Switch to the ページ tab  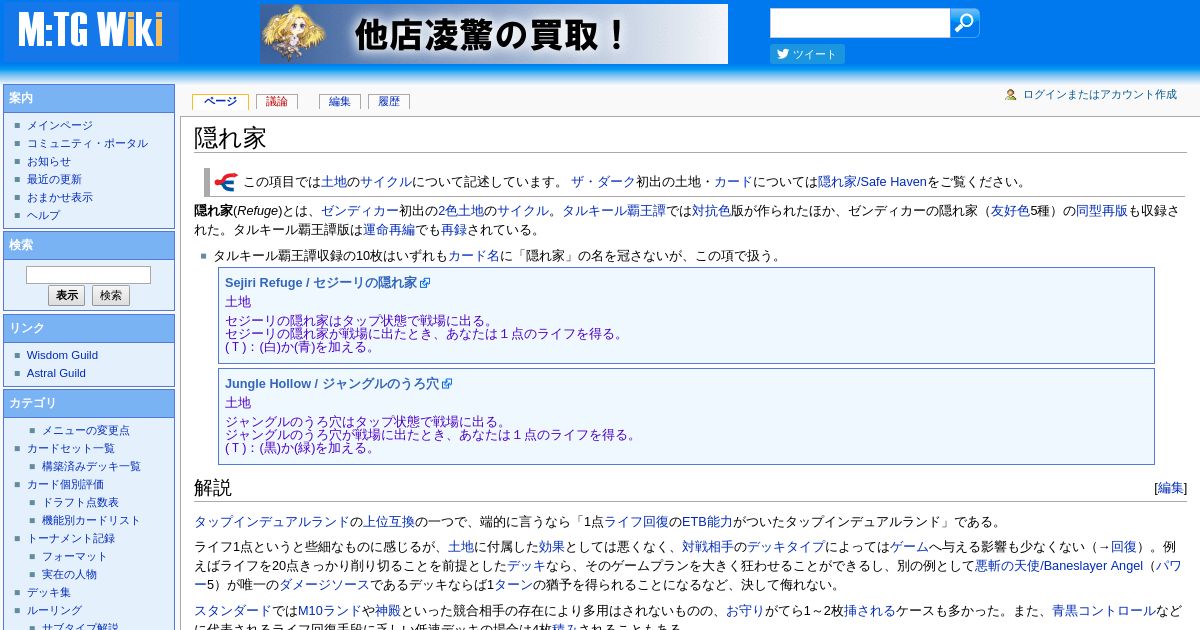[x=220, y=102]
